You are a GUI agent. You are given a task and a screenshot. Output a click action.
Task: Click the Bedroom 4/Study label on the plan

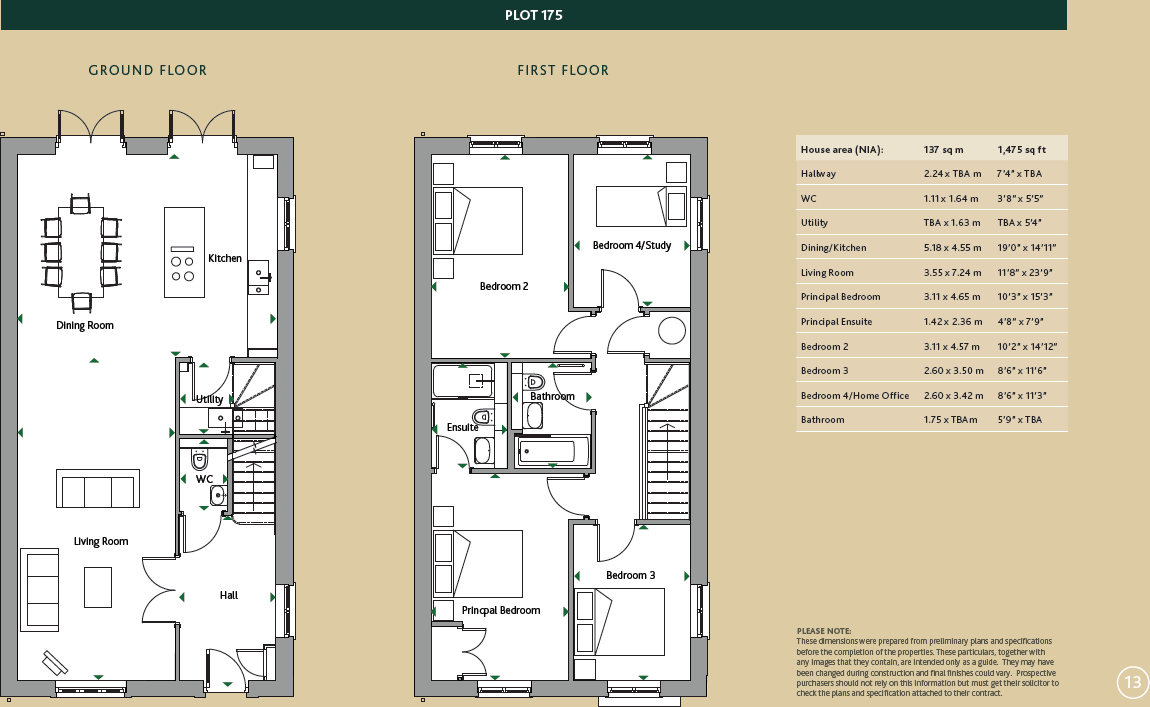click(x=632, y=245)
